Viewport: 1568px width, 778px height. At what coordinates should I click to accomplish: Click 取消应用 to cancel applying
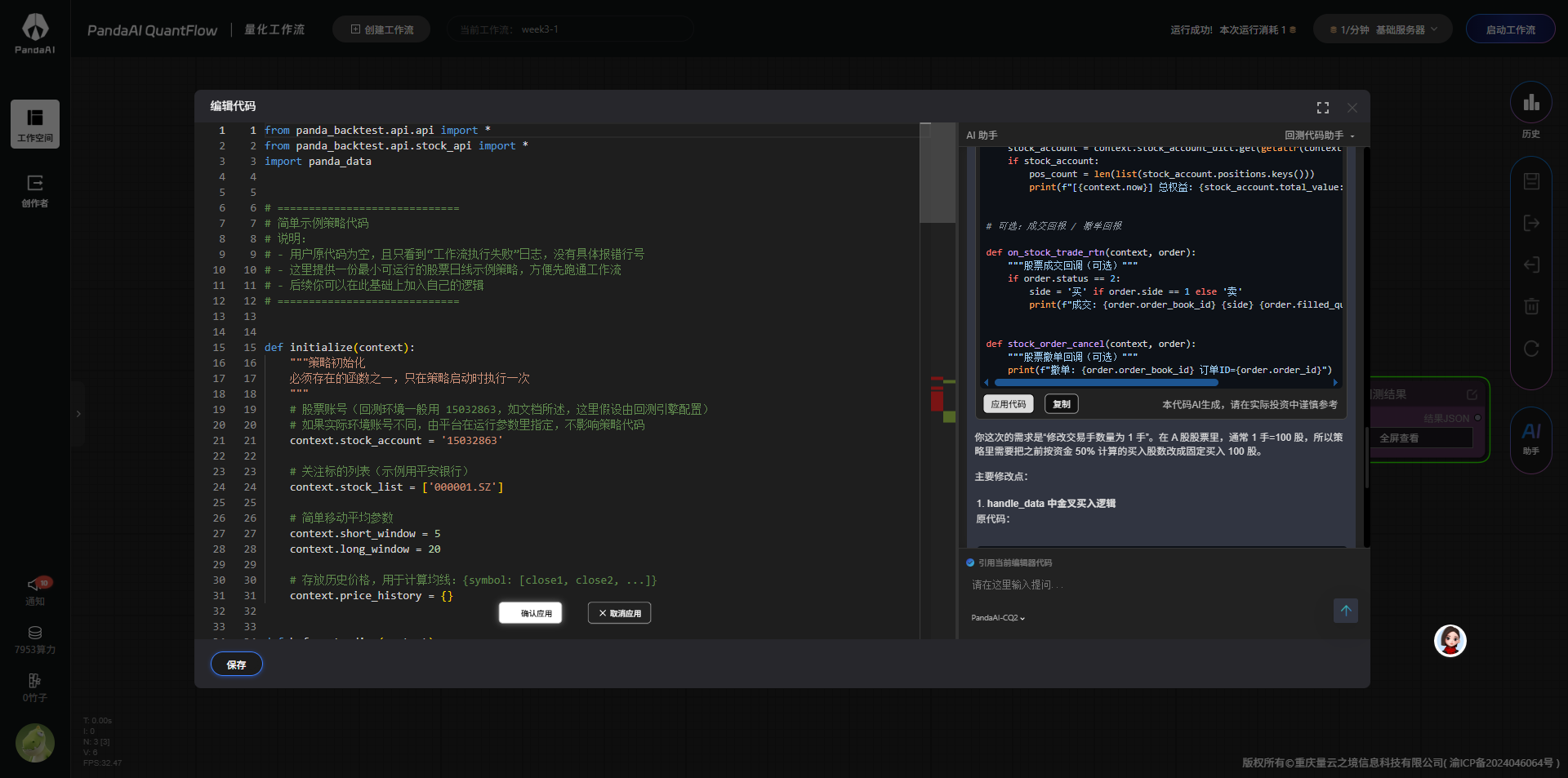619,613
